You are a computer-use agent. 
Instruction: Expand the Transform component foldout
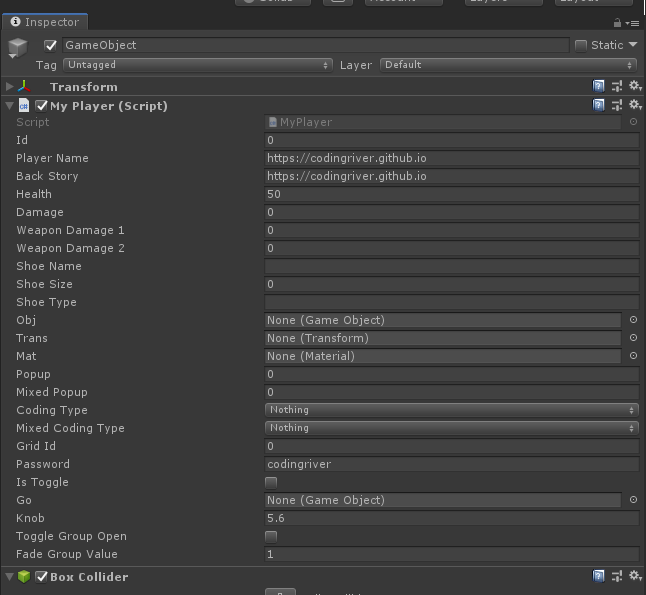[9, 86]
